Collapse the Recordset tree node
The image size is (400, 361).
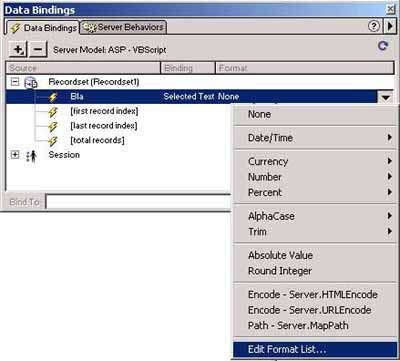15,82
